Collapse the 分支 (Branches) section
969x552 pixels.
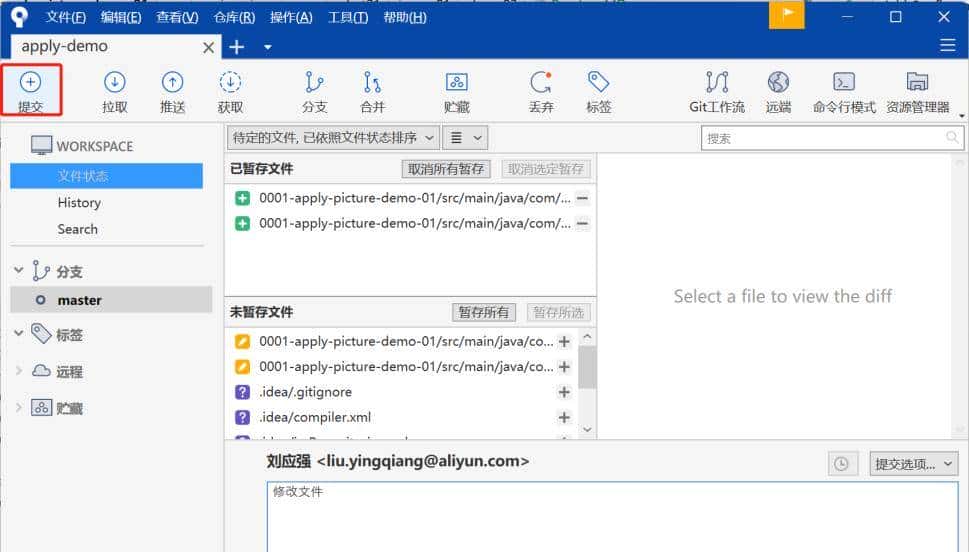(19, 270)
